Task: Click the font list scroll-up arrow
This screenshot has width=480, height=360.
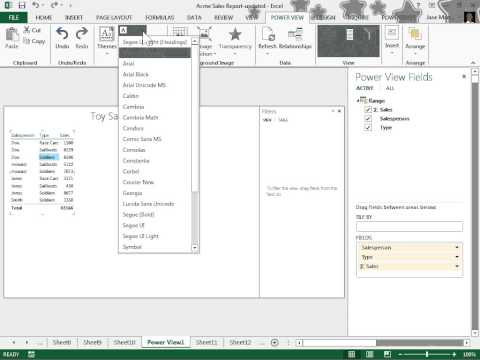Action: [195, 41]
